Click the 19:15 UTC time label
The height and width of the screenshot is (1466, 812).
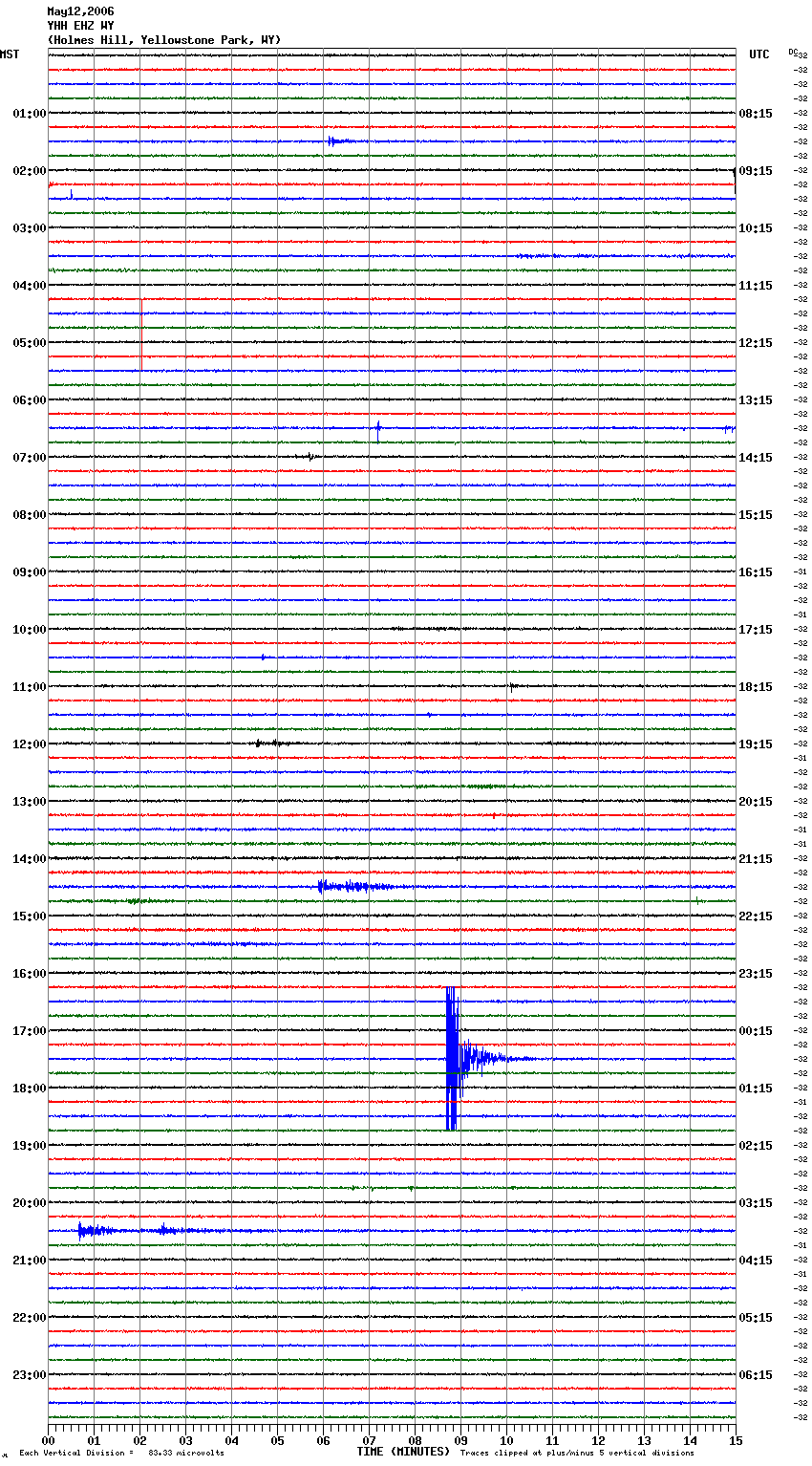click(x=756, y=744)
